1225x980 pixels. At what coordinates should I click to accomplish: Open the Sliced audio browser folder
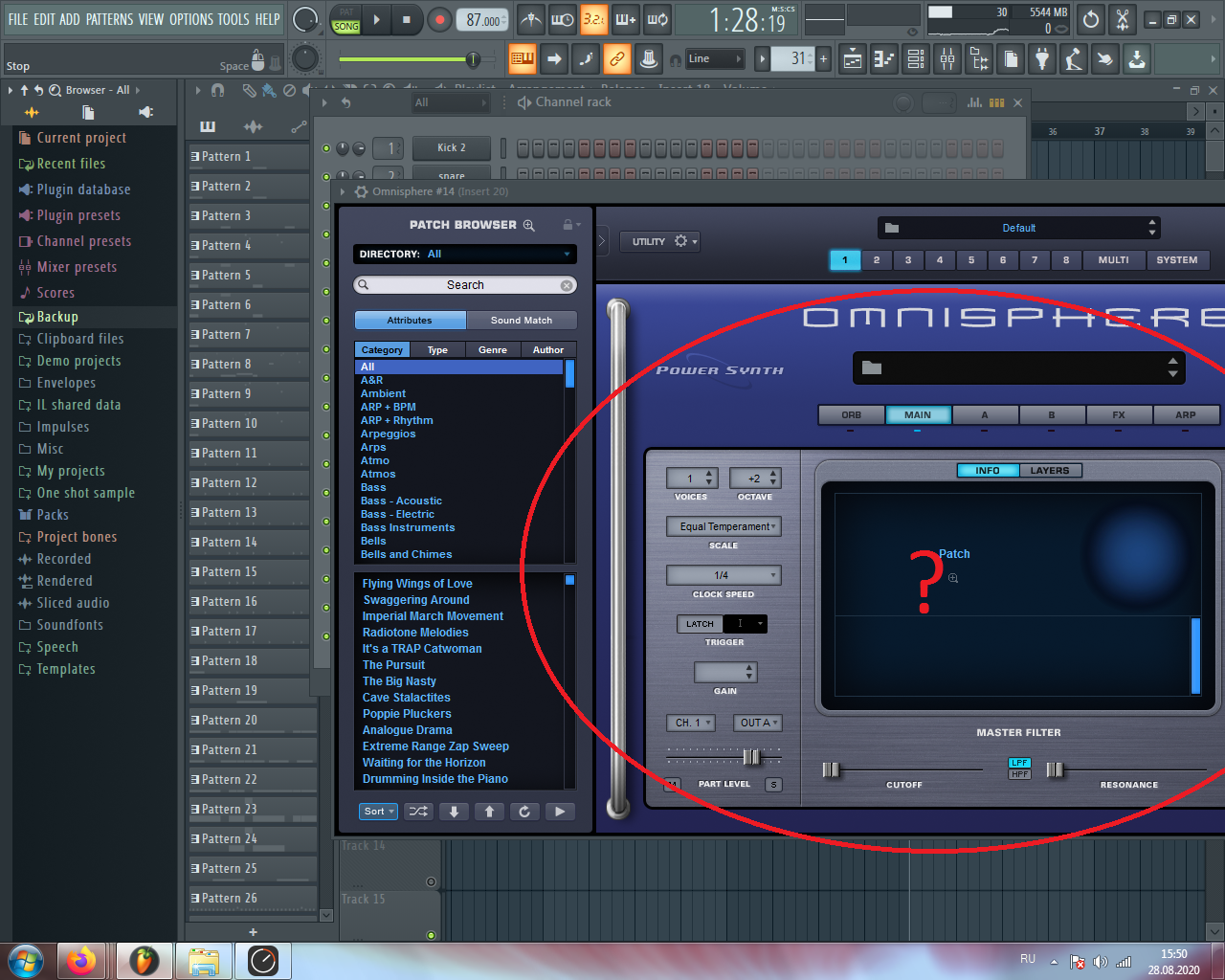tap(73, 603)
